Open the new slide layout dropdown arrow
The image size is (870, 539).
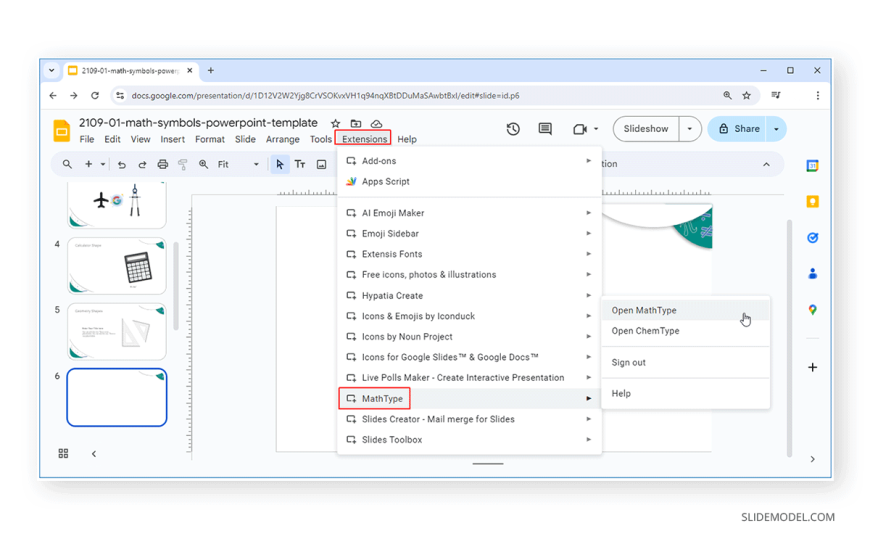click(x=103, y=164)
